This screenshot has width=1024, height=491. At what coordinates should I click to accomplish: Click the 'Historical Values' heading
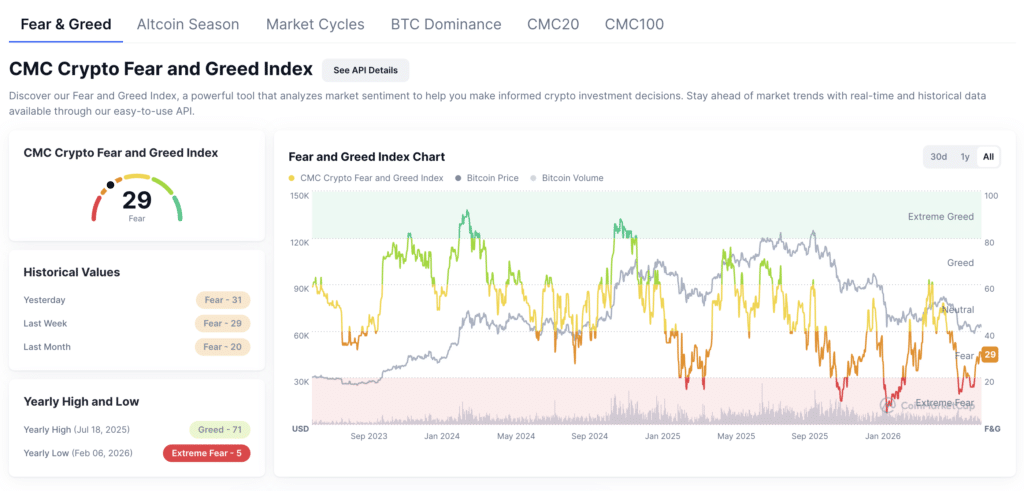72,272
